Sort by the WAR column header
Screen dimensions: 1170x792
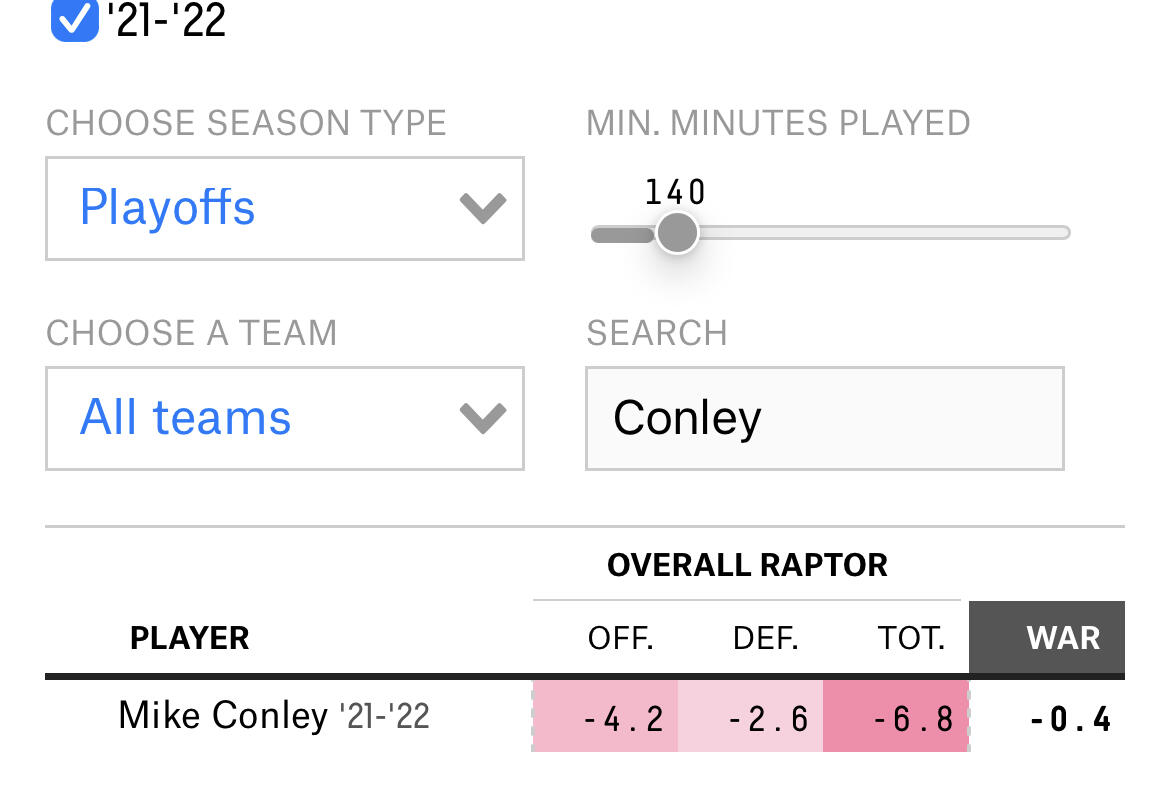pos(1062,638)
